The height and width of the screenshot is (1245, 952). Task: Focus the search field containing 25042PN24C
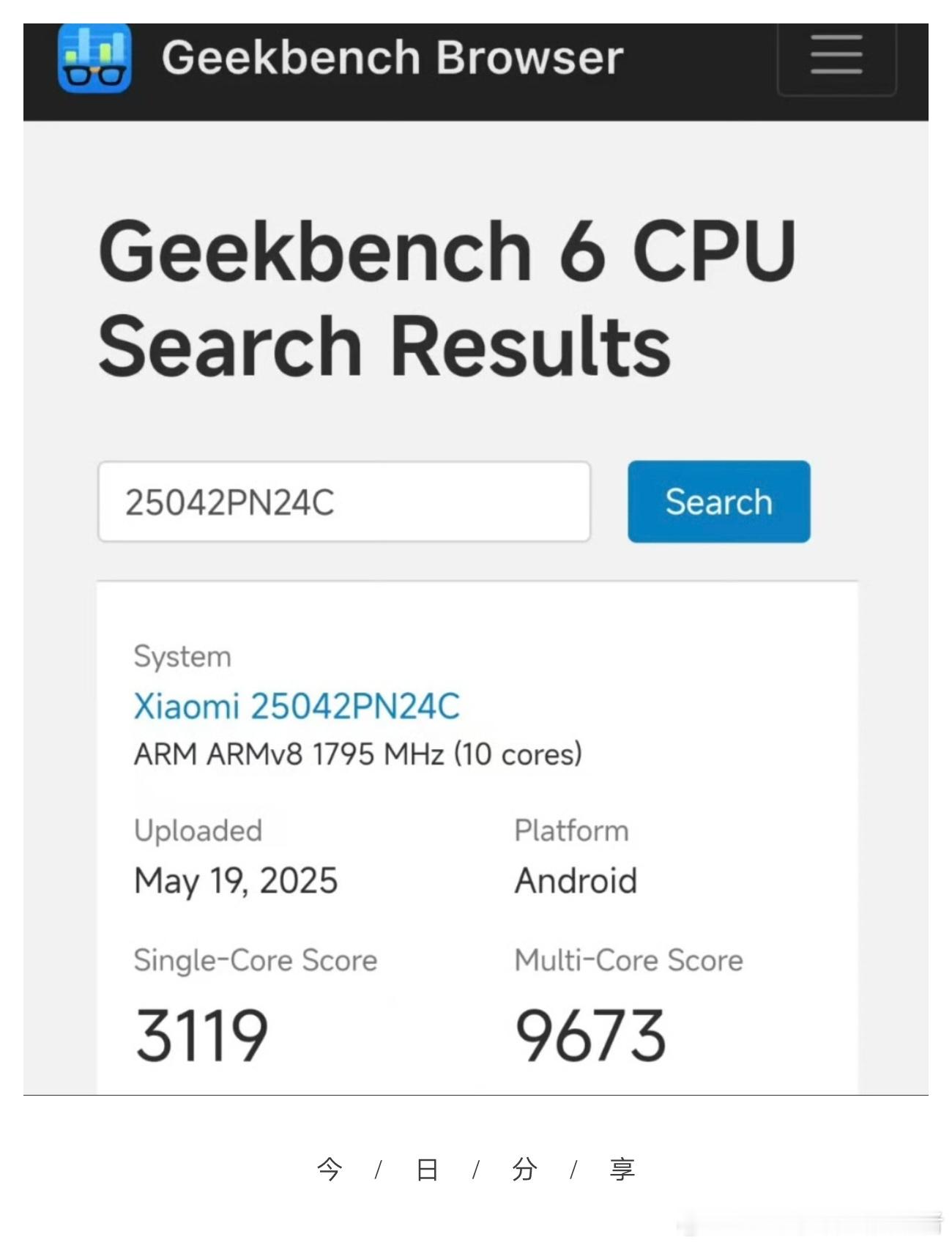344,502
